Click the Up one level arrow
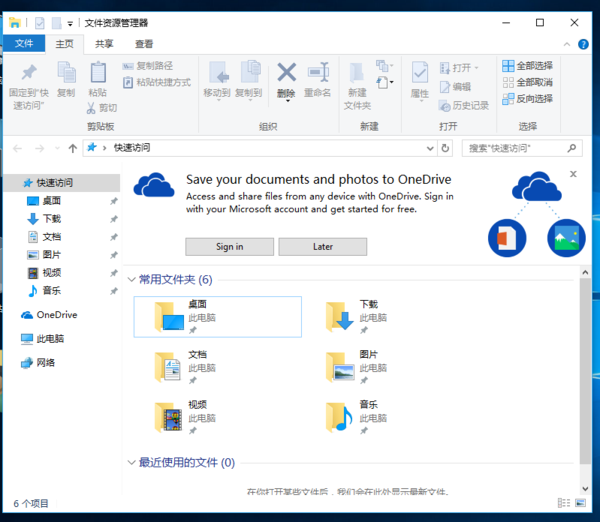The height and width of the screenshot is (522, 600). tap(73, 148)
